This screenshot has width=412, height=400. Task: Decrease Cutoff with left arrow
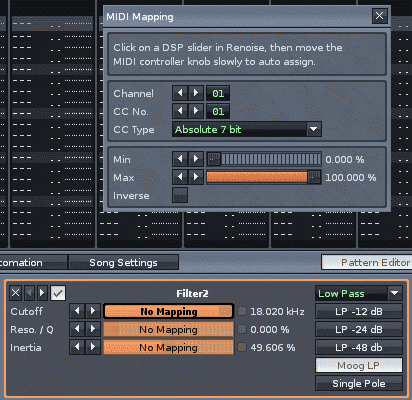(x=77, y=311)
